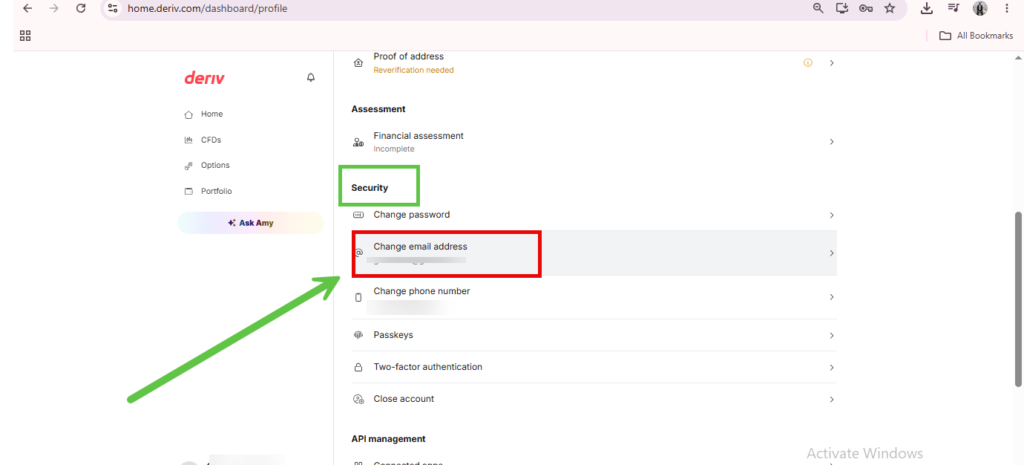Go back using browser back arrow
1024x465 pixels.
[x=27, y=8]
